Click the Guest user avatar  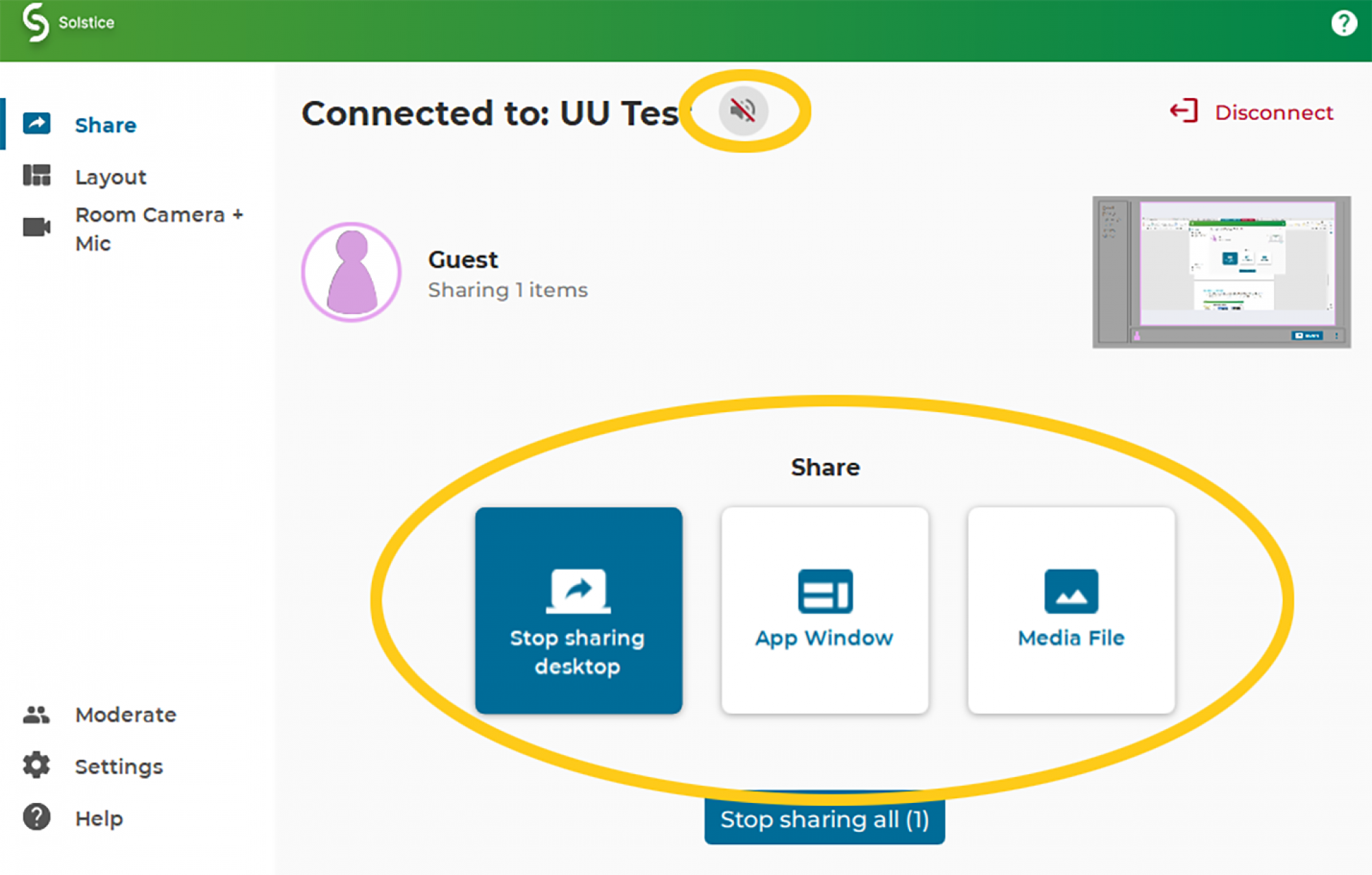coord(351,272)
